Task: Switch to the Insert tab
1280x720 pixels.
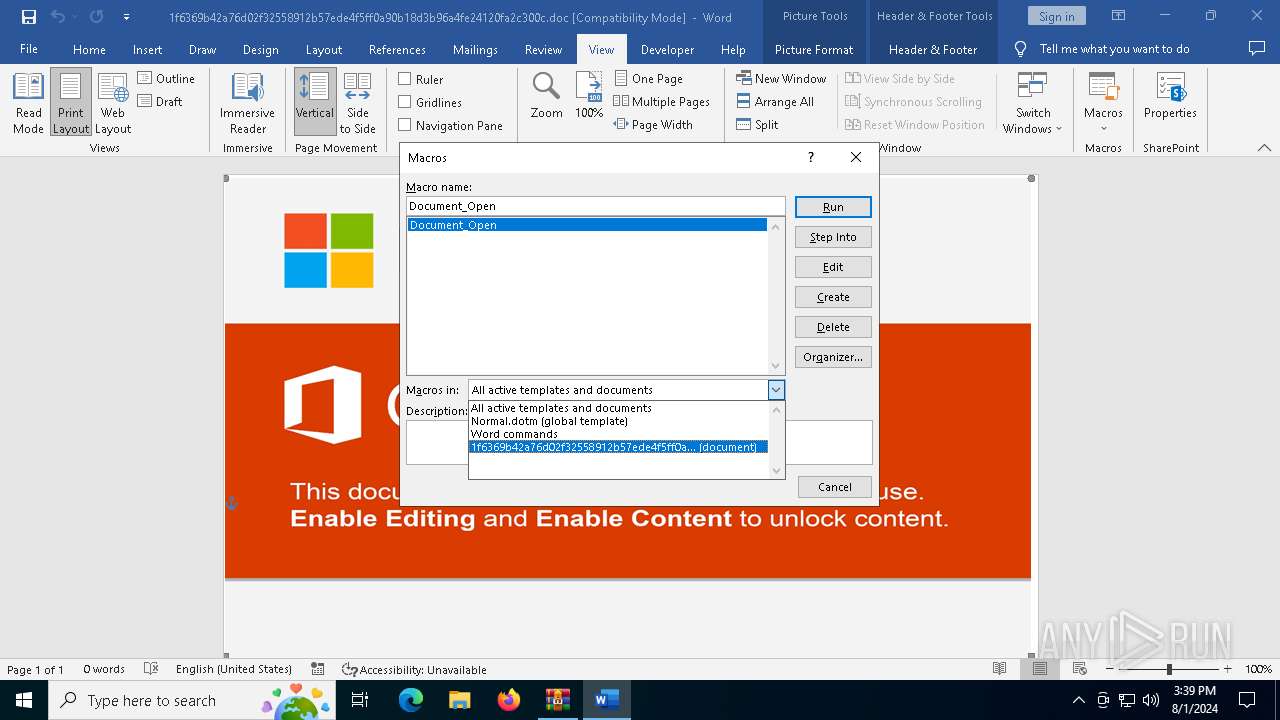Action: [147, 49]
